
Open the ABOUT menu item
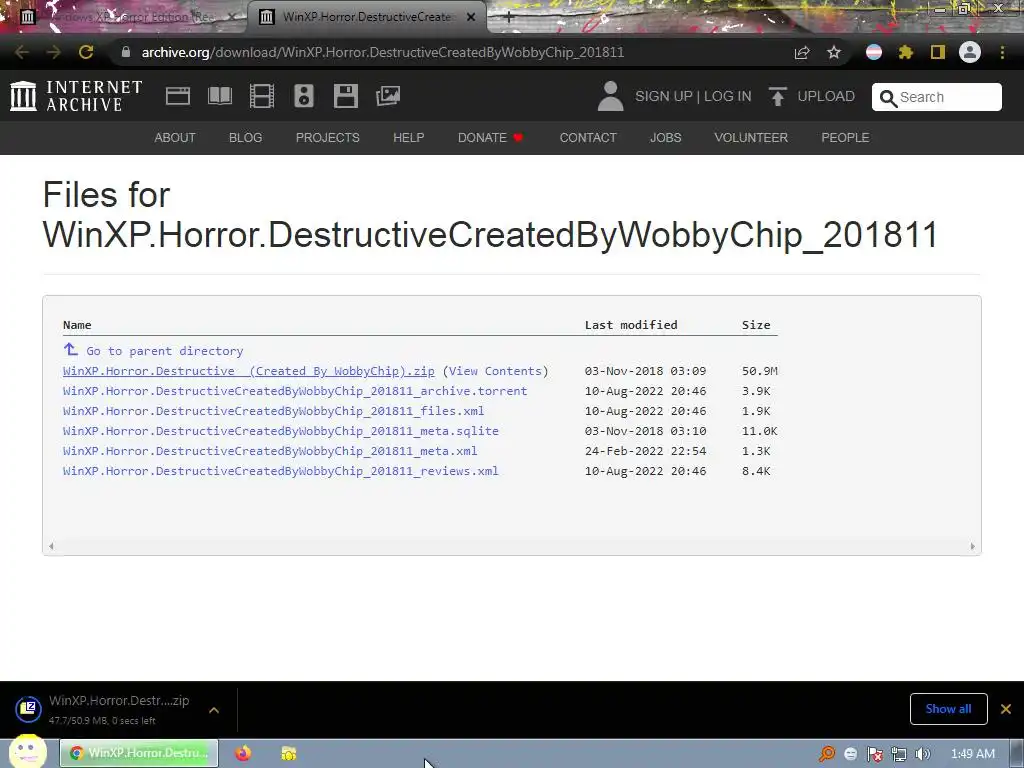pos(174,138)
